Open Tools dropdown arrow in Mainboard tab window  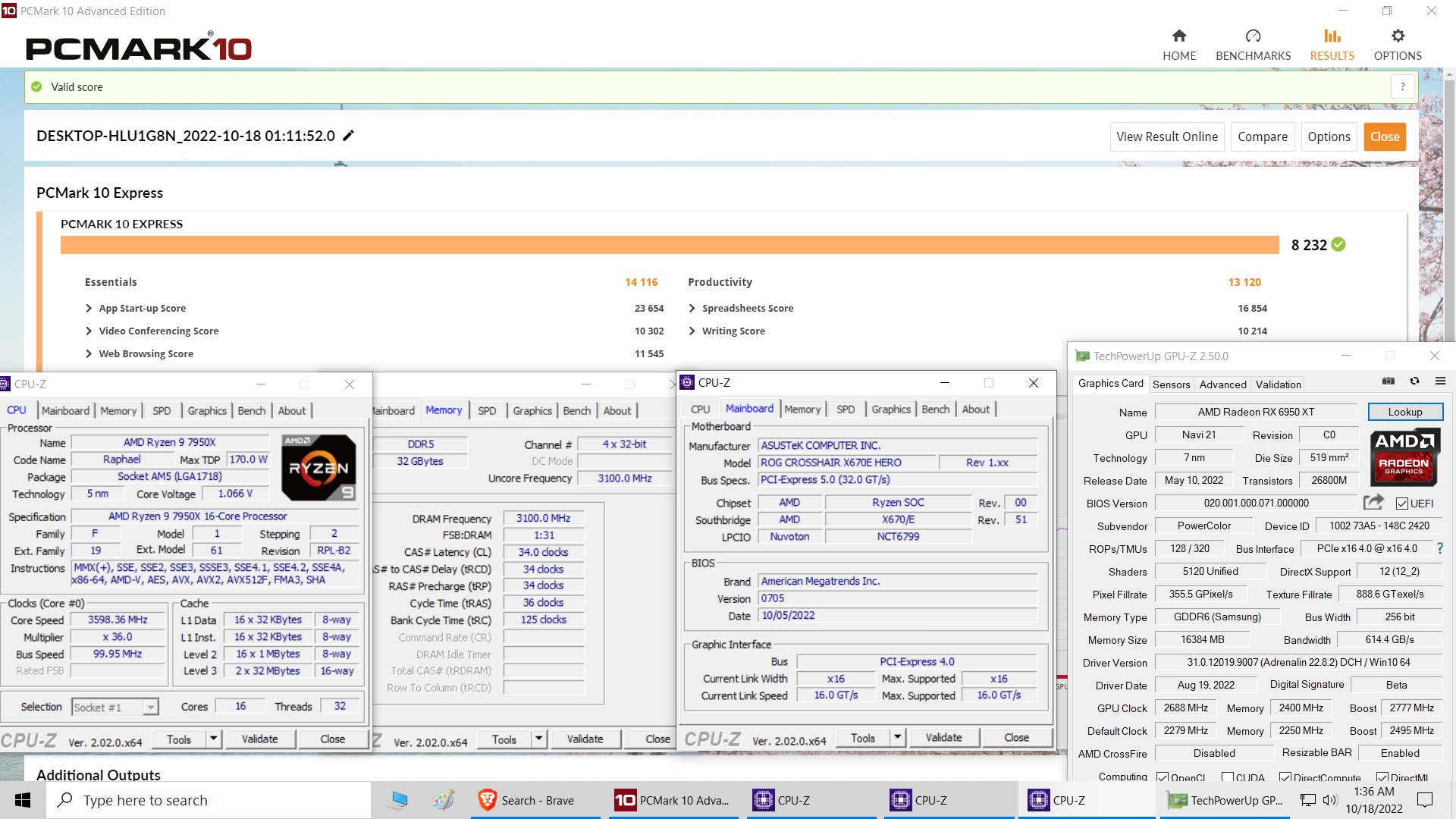[897, 737]
